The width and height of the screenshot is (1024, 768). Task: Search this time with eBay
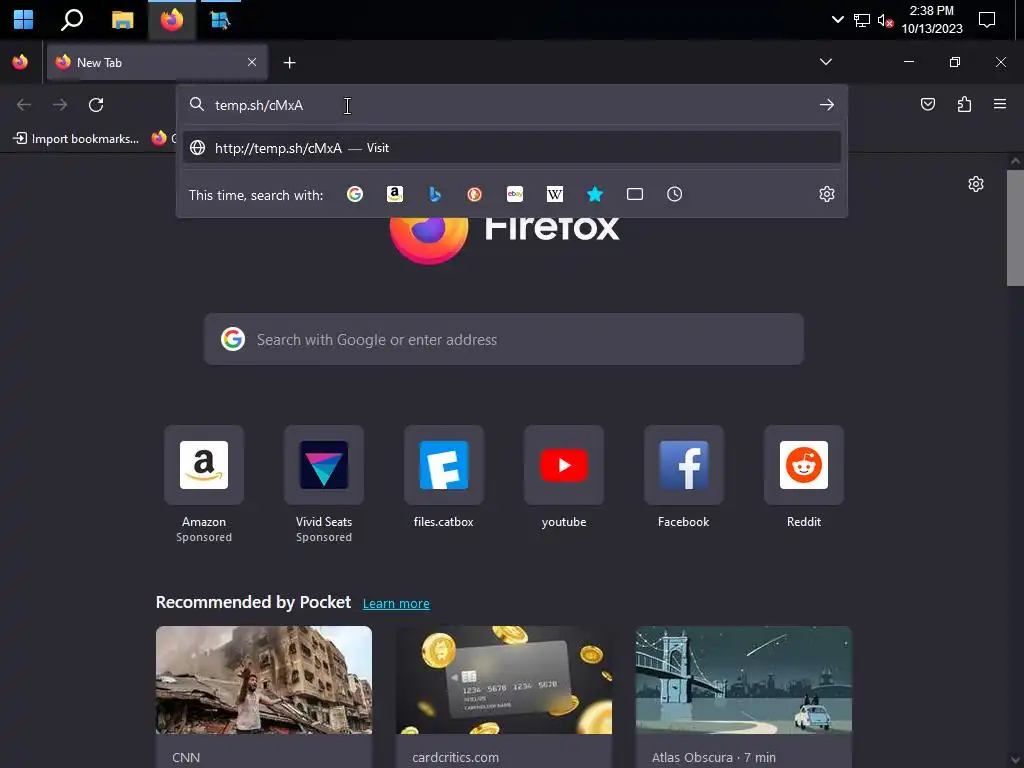point(515,194)
